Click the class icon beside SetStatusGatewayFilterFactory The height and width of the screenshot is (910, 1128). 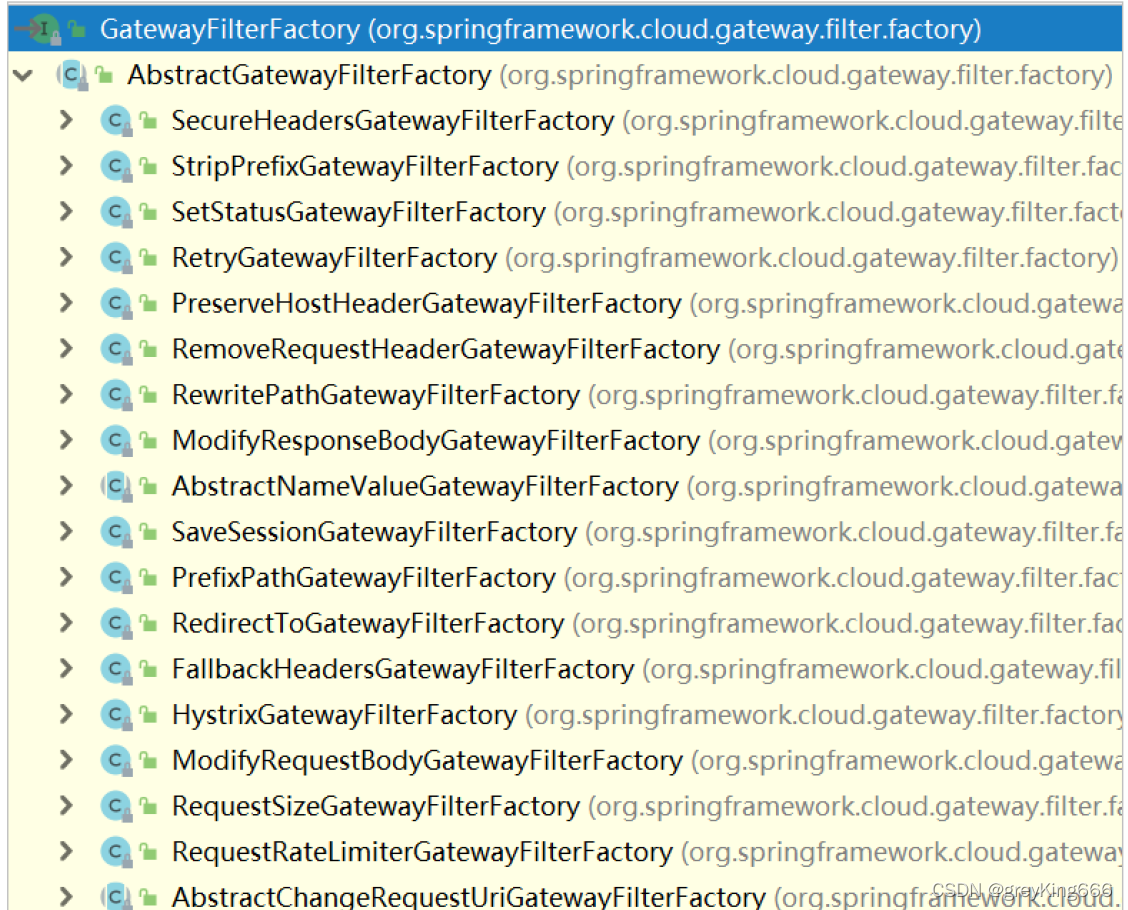coord(117,212)
